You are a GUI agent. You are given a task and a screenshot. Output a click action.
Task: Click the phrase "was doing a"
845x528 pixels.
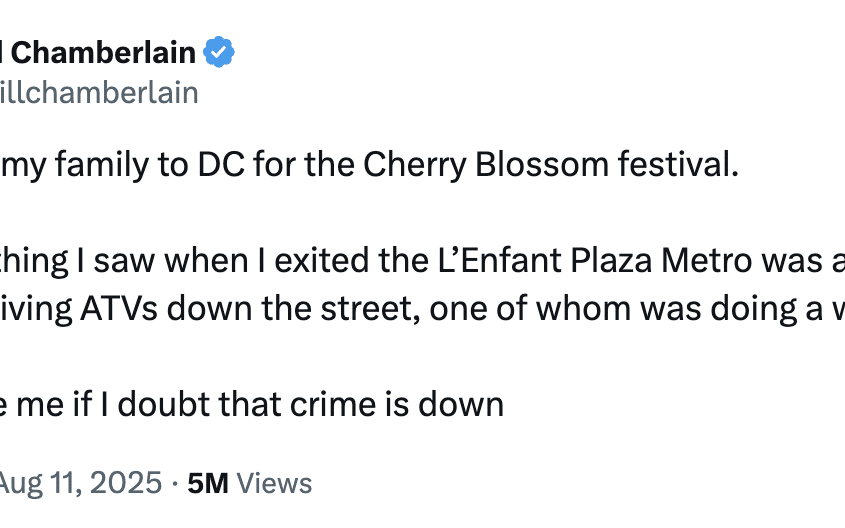coord(746,309)
